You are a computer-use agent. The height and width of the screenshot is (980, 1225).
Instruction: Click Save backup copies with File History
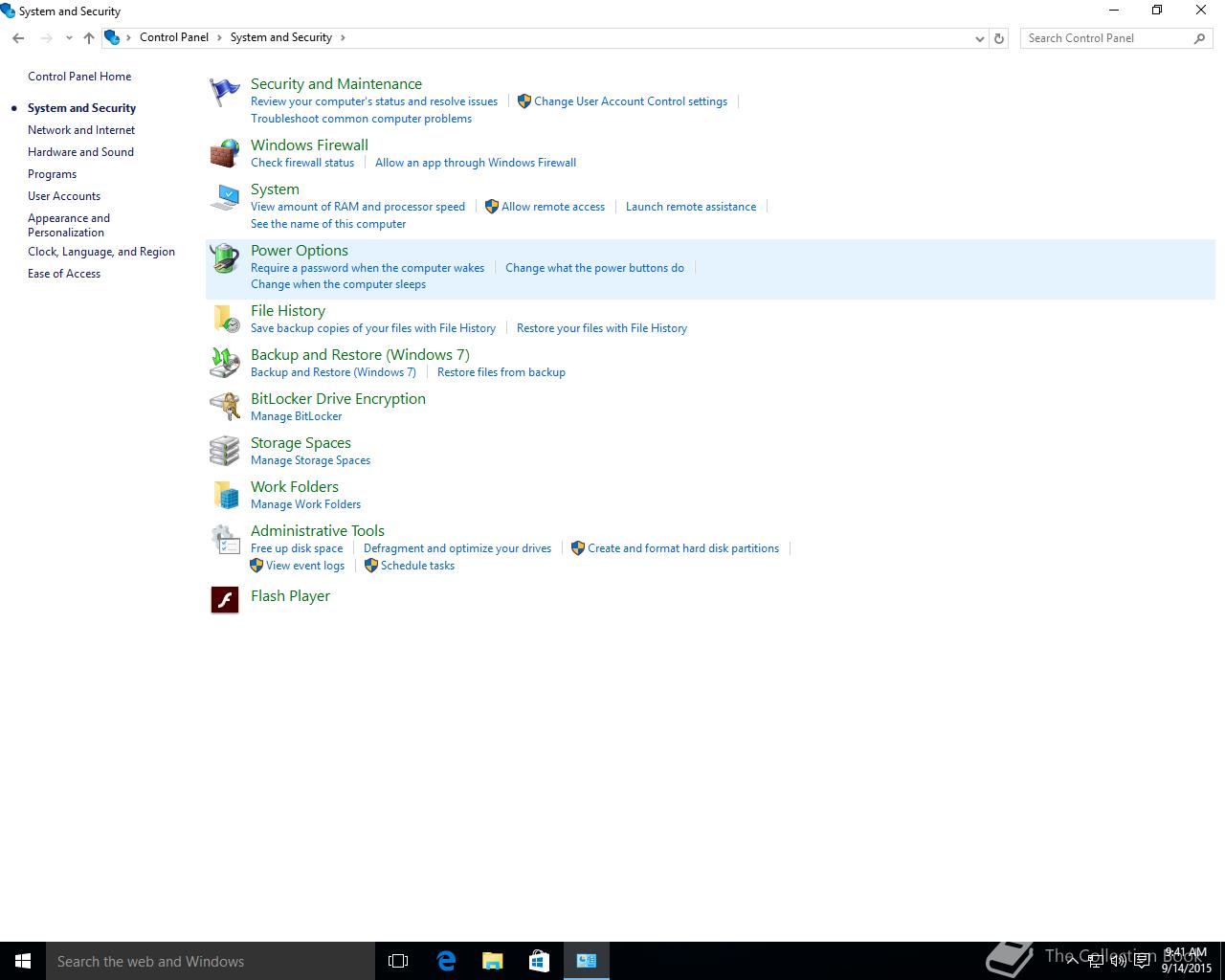373,328
